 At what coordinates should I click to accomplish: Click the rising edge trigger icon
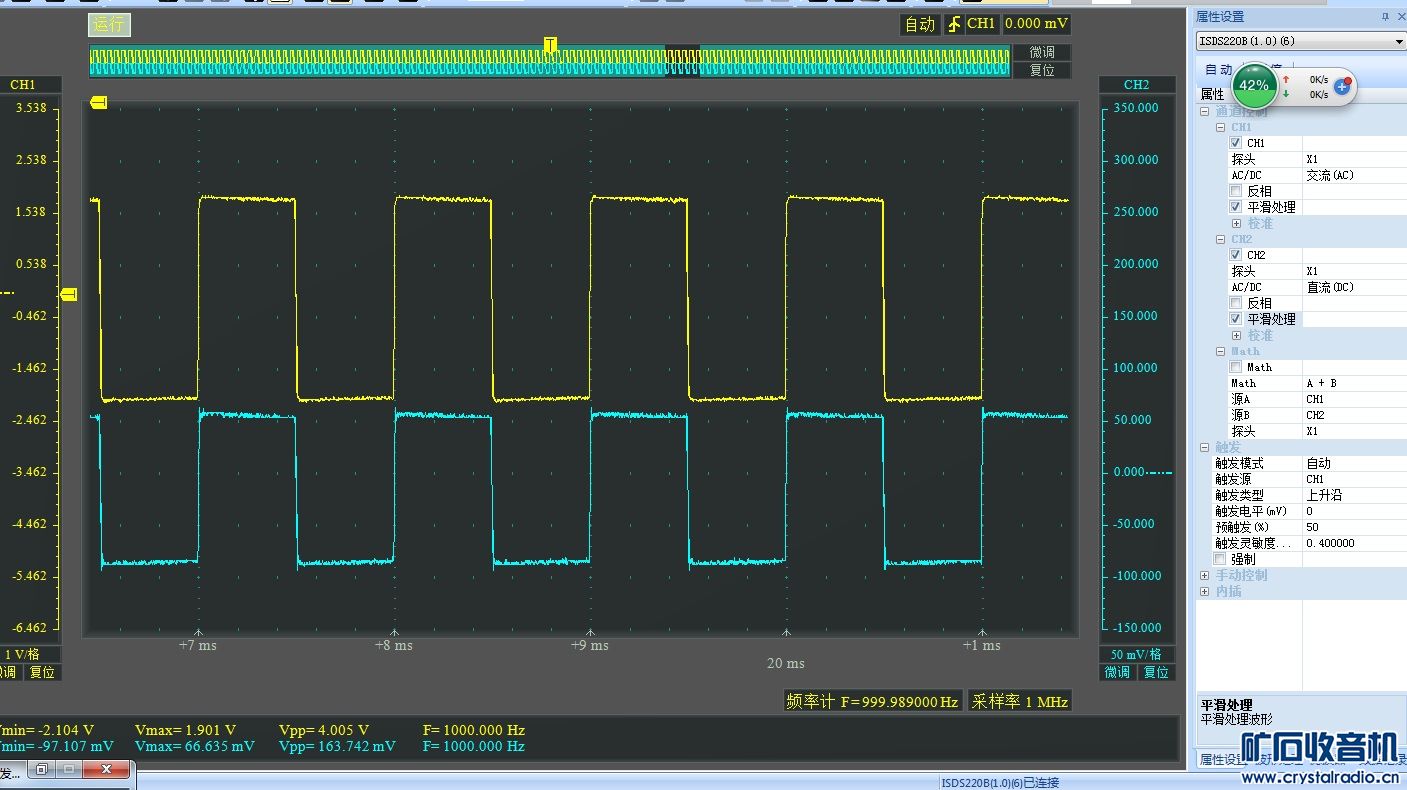[x=954, y=24]
